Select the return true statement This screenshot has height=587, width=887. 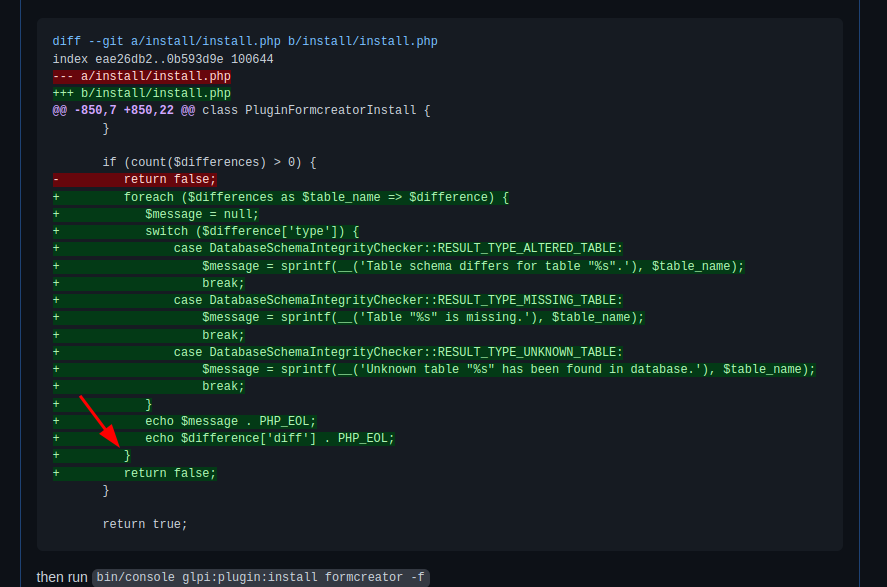tap(143, 523)
